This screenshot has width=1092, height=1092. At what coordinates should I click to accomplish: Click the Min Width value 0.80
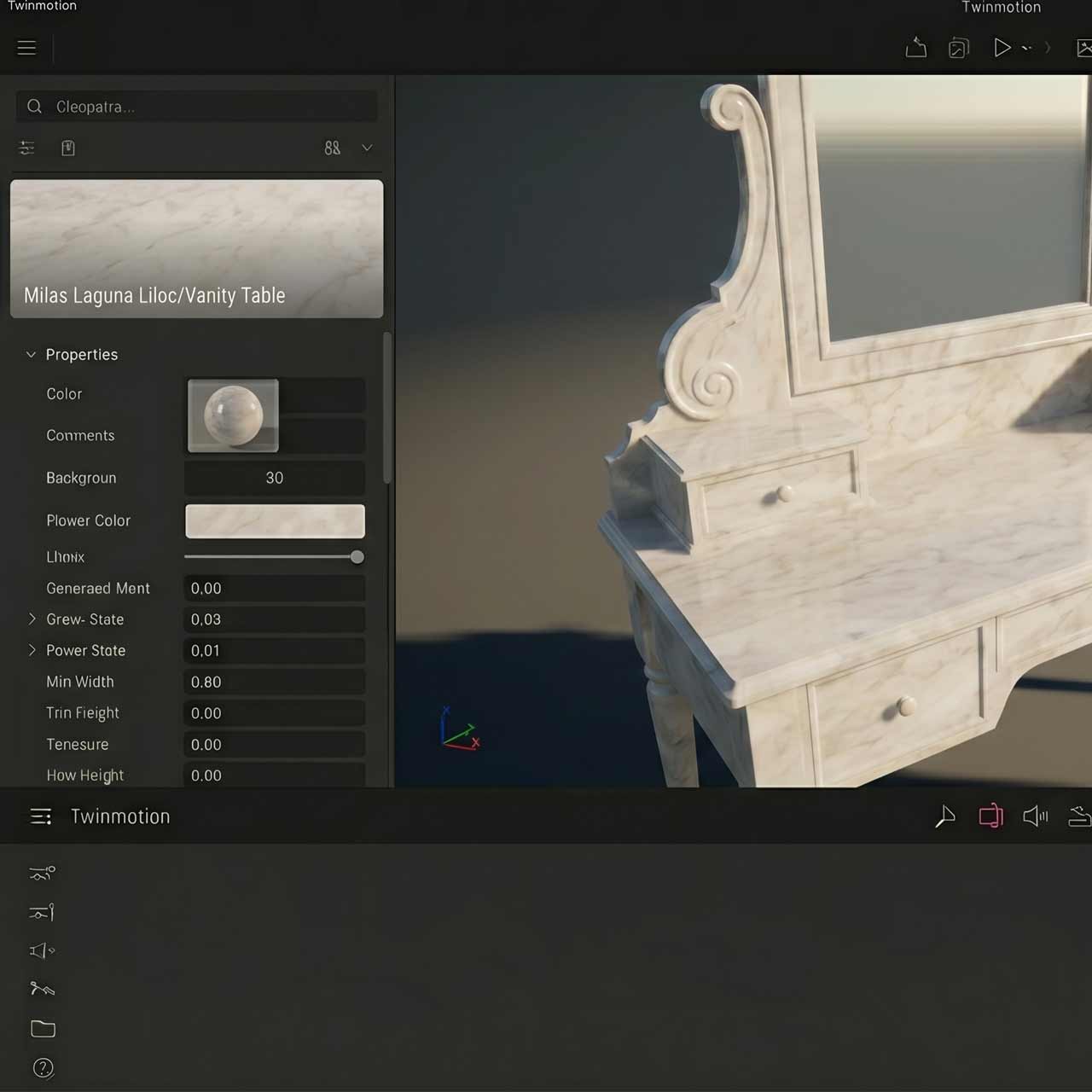point(275,682)
